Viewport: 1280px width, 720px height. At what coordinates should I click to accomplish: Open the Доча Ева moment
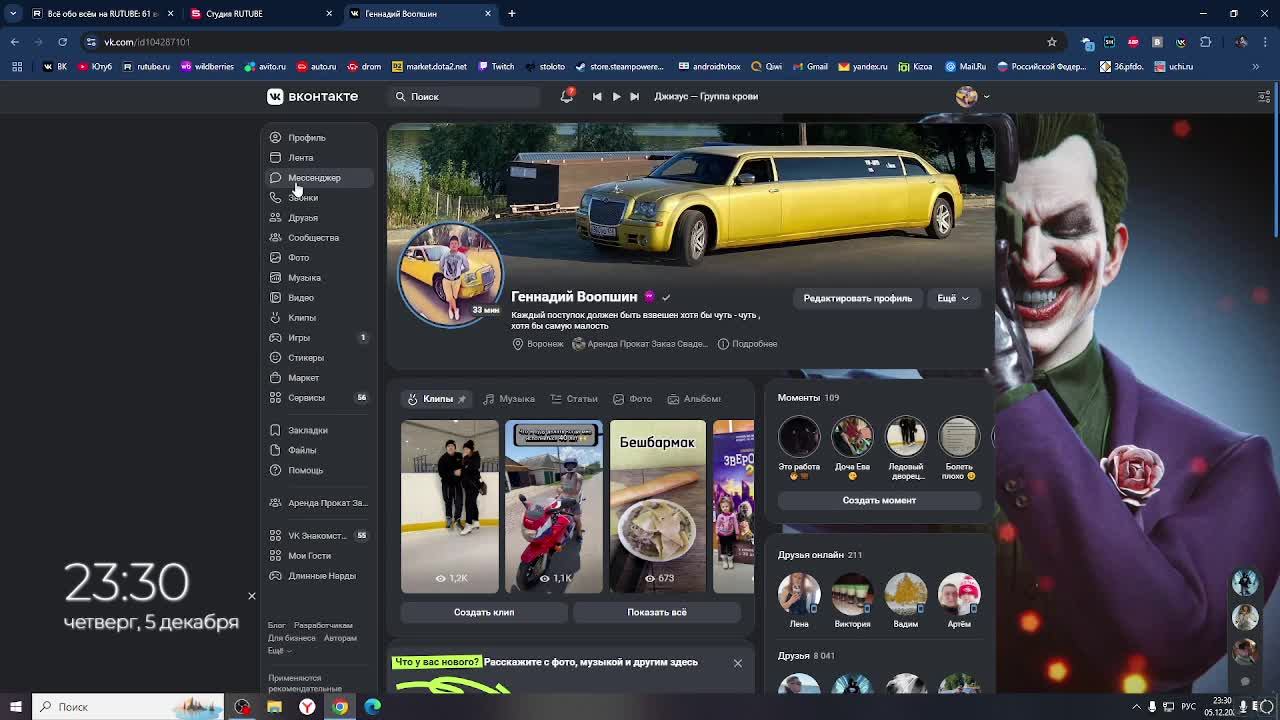[852, 437]
